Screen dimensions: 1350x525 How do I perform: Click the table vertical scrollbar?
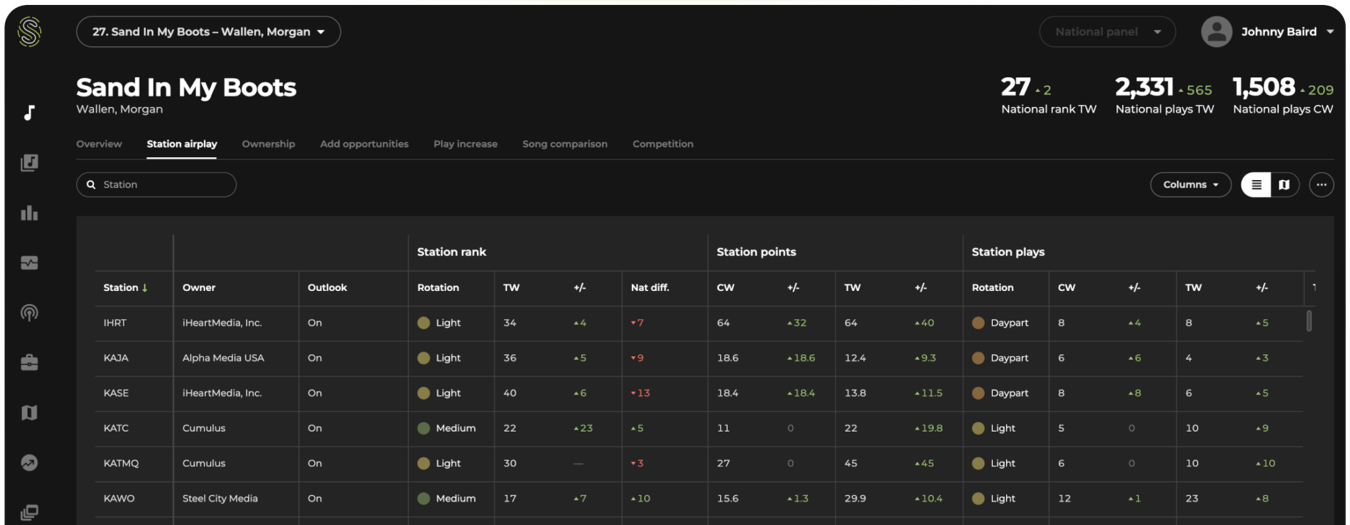tap(1309, 321)
